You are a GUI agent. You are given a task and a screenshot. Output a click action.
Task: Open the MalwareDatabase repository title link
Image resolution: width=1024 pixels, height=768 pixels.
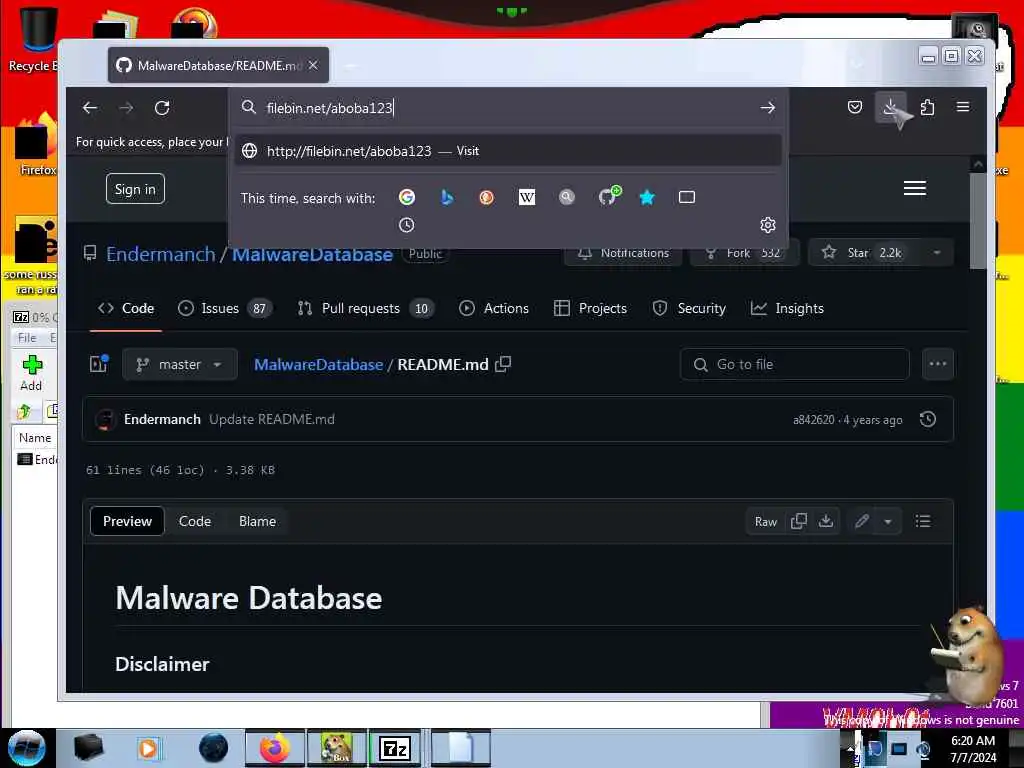[312, 255]
